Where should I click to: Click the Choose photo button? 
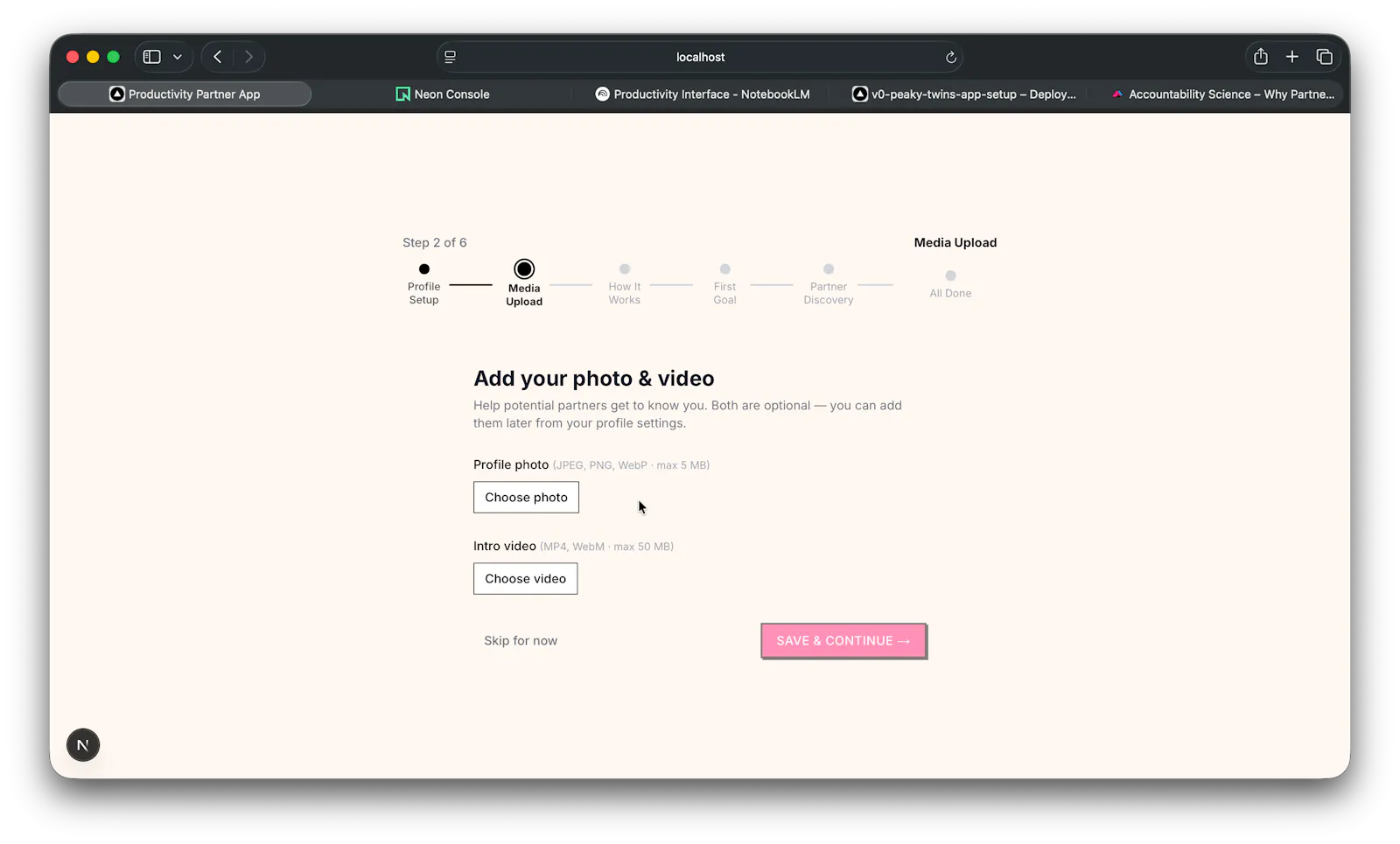click(526, 498)
